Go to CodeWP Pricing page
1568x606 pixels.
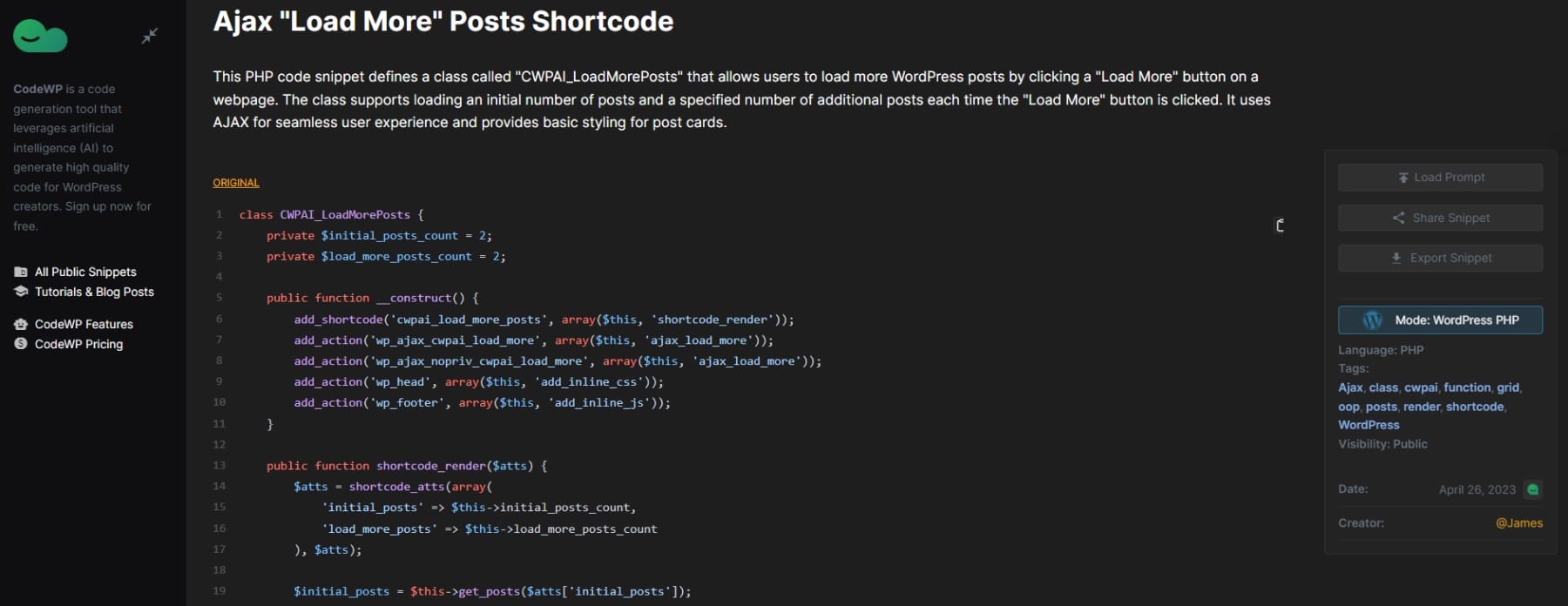[x=78, y=344]
